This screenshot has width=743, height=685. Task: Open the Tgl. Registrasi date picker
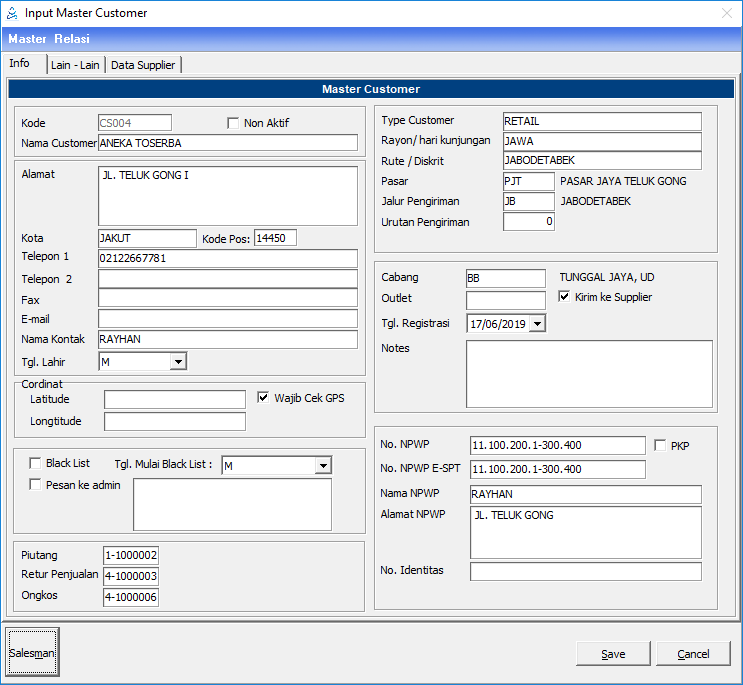click(538, 323)
